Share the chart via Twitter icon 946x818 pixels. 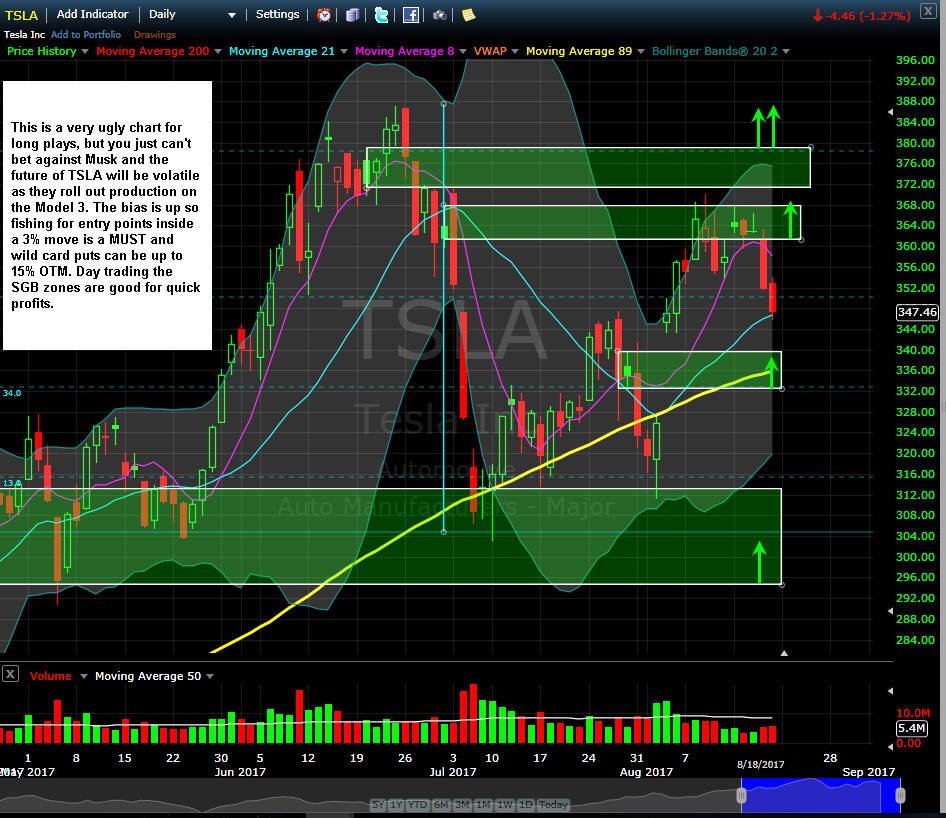coord(381,14)
